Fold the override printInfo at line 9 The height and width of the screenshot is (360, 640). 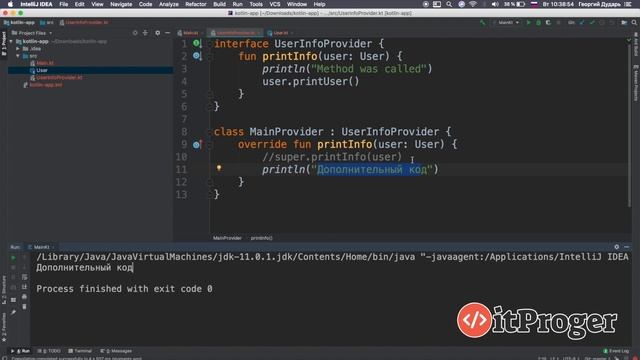click(210, 144)
